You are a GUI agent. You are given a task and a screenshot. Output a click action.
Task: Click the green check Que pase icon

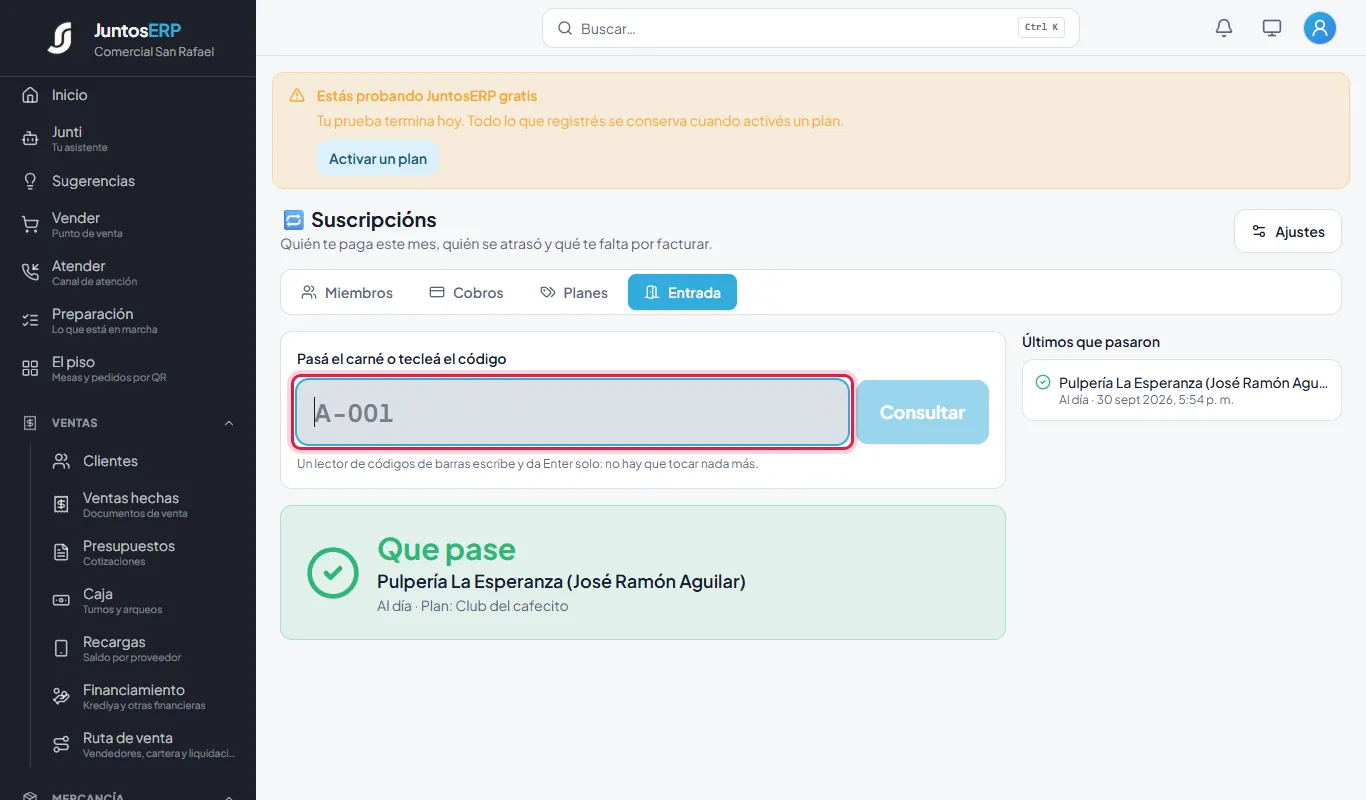333,572
